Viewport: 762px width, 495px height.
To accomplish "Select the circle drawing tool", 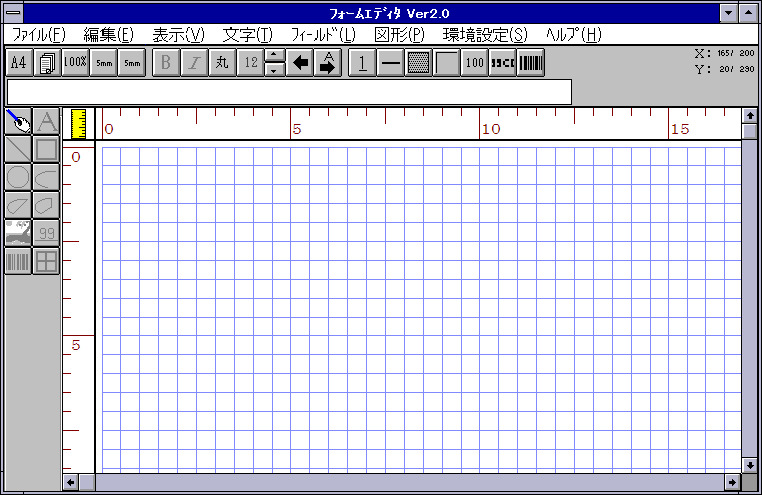I will [18, 177].
